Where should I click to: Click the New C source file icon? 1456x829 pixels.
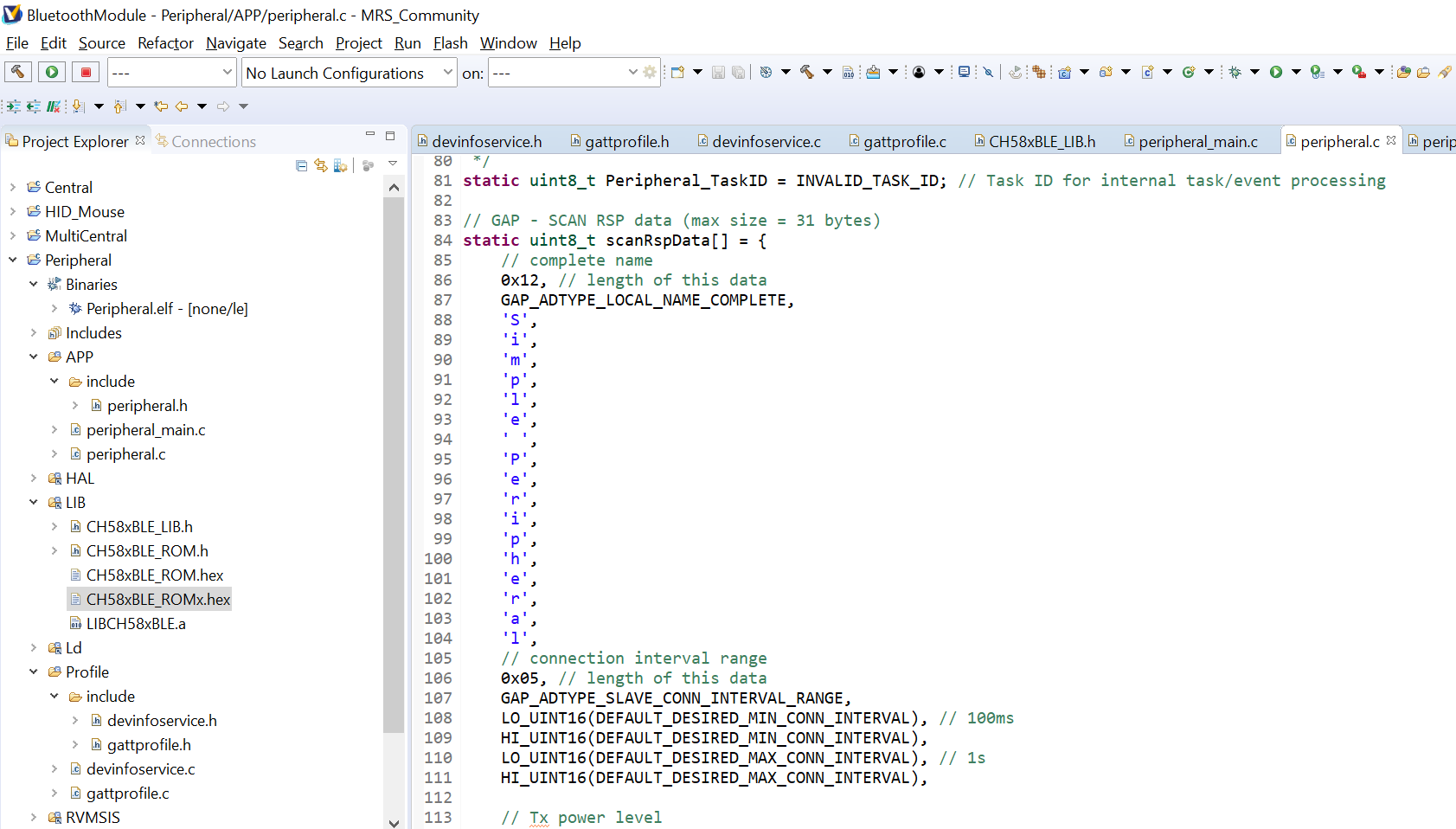(x=1147, y=73)
